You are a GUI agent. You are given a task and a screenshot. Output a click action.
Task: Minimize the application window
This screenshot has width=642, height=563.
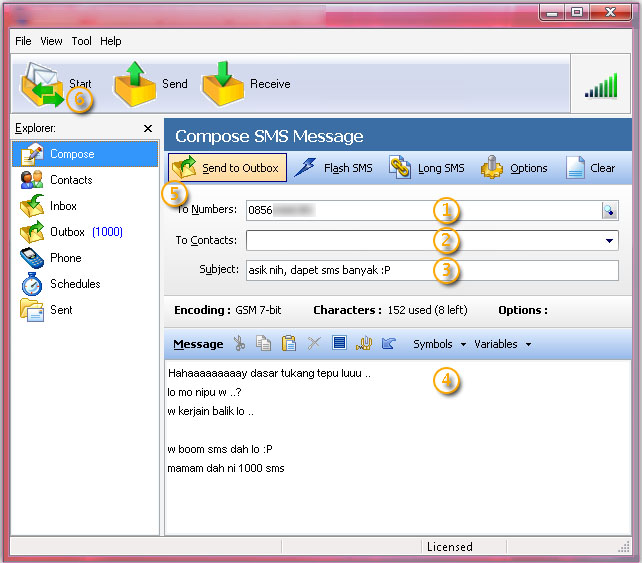coord(552,13)
